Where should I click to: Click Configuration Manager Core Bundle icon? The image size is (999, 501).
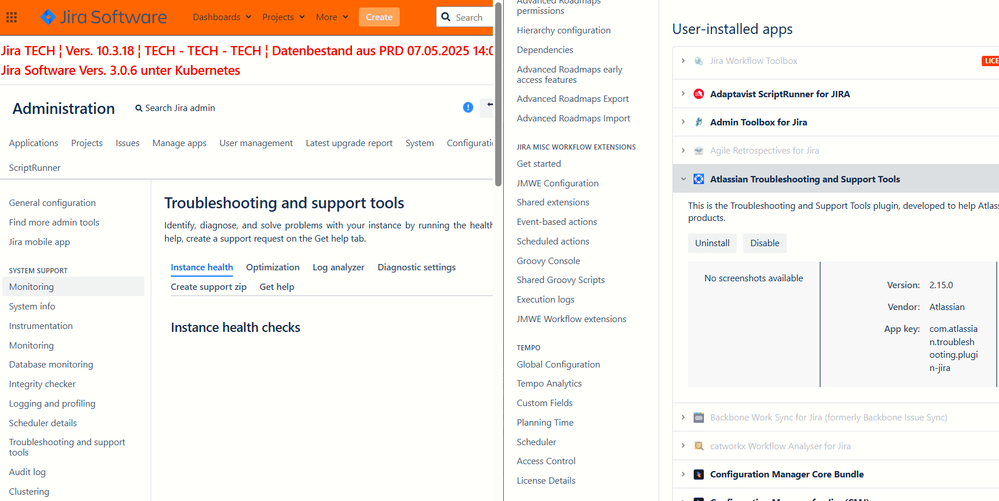click(x=699, y=474)
